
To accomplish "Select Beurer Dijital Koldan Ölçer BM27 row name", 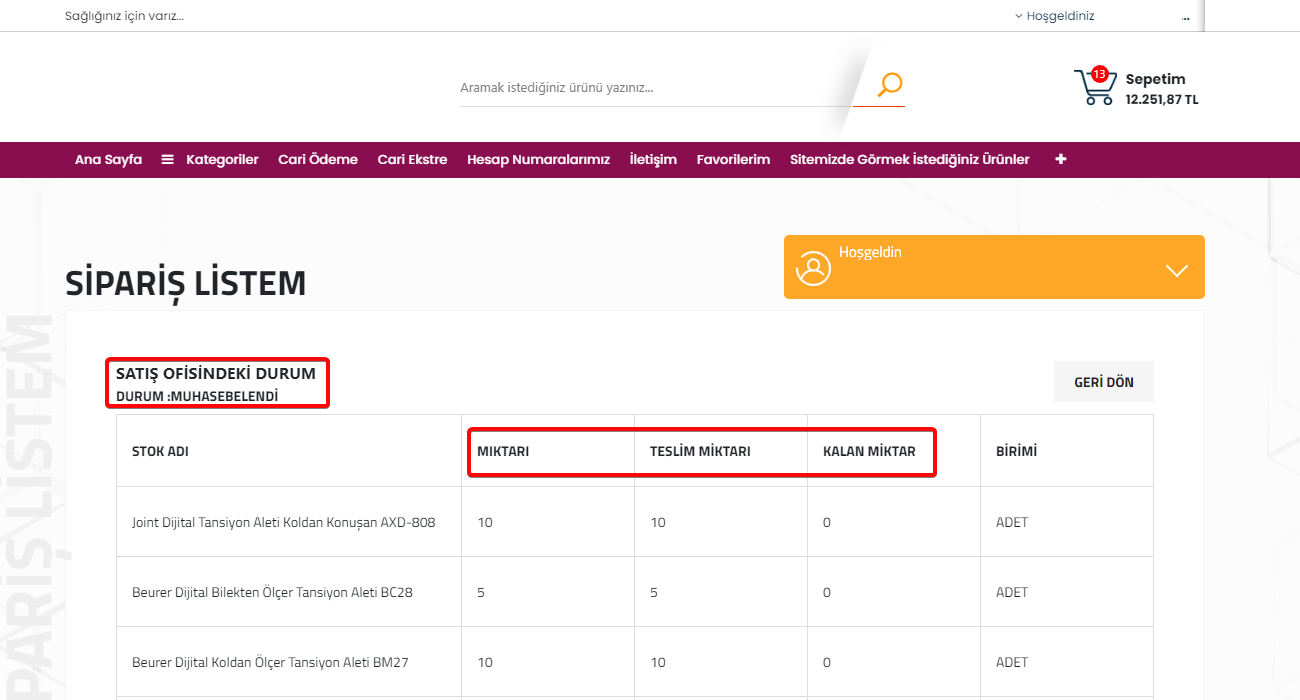I will (270, 662).
